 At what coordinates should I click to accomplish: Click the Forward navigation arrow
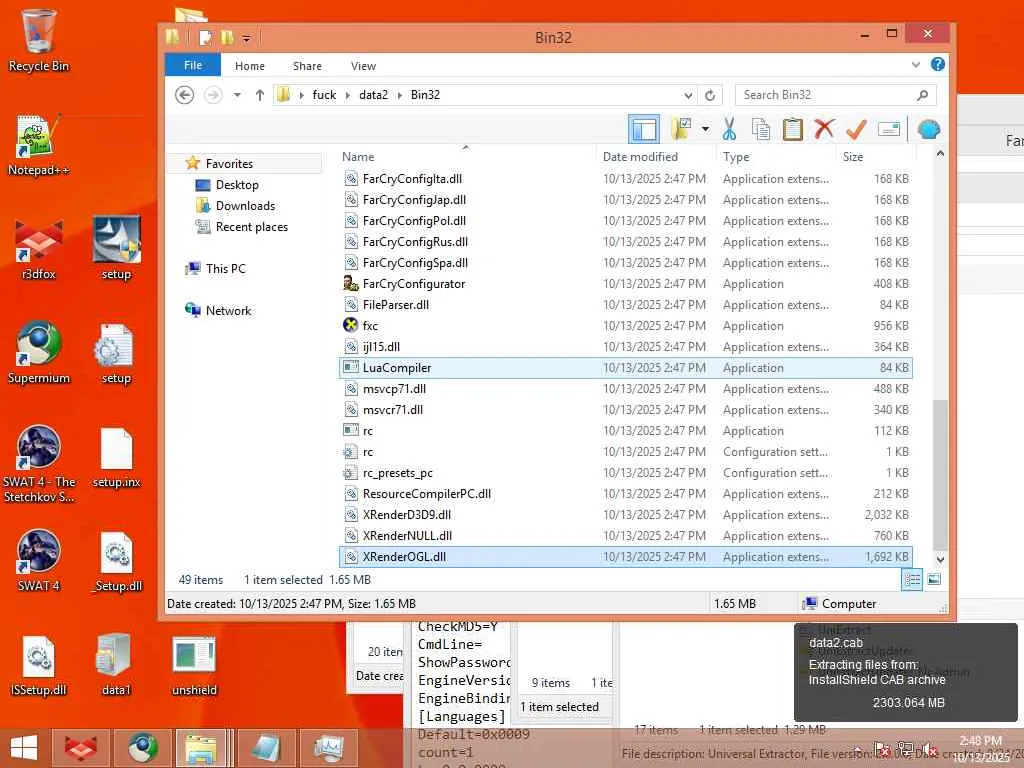(213, 95)
